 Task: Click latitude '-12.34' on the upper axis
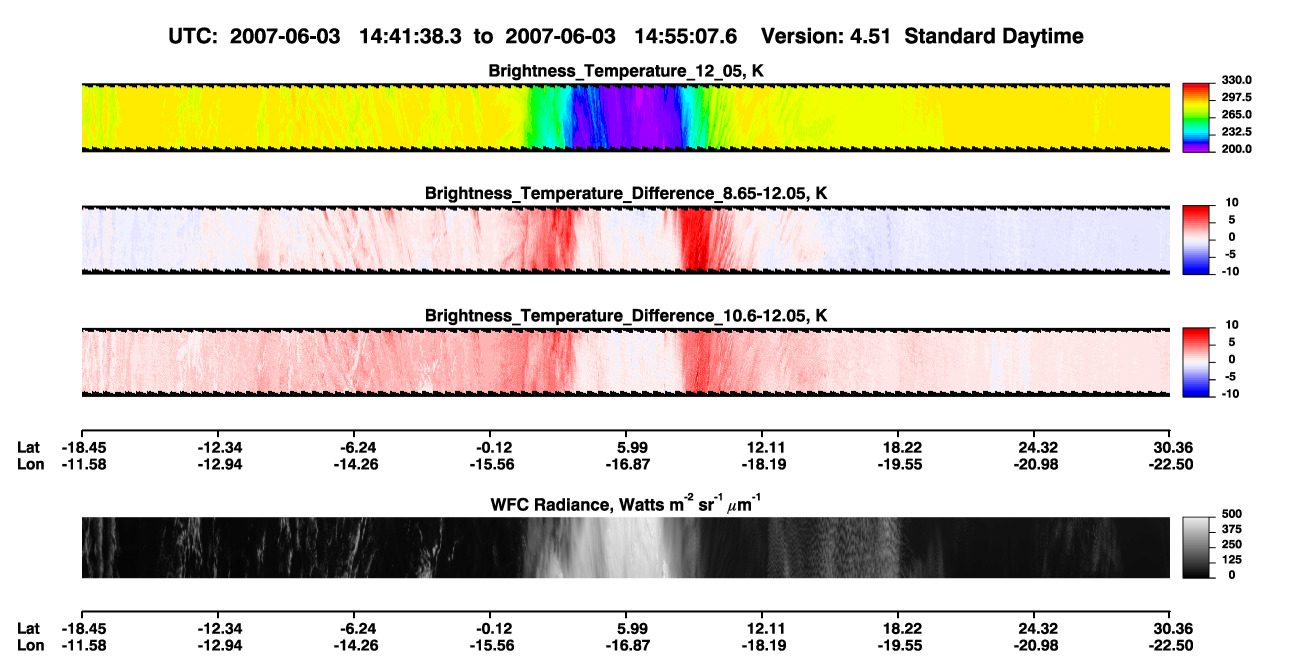pos(219,447)
